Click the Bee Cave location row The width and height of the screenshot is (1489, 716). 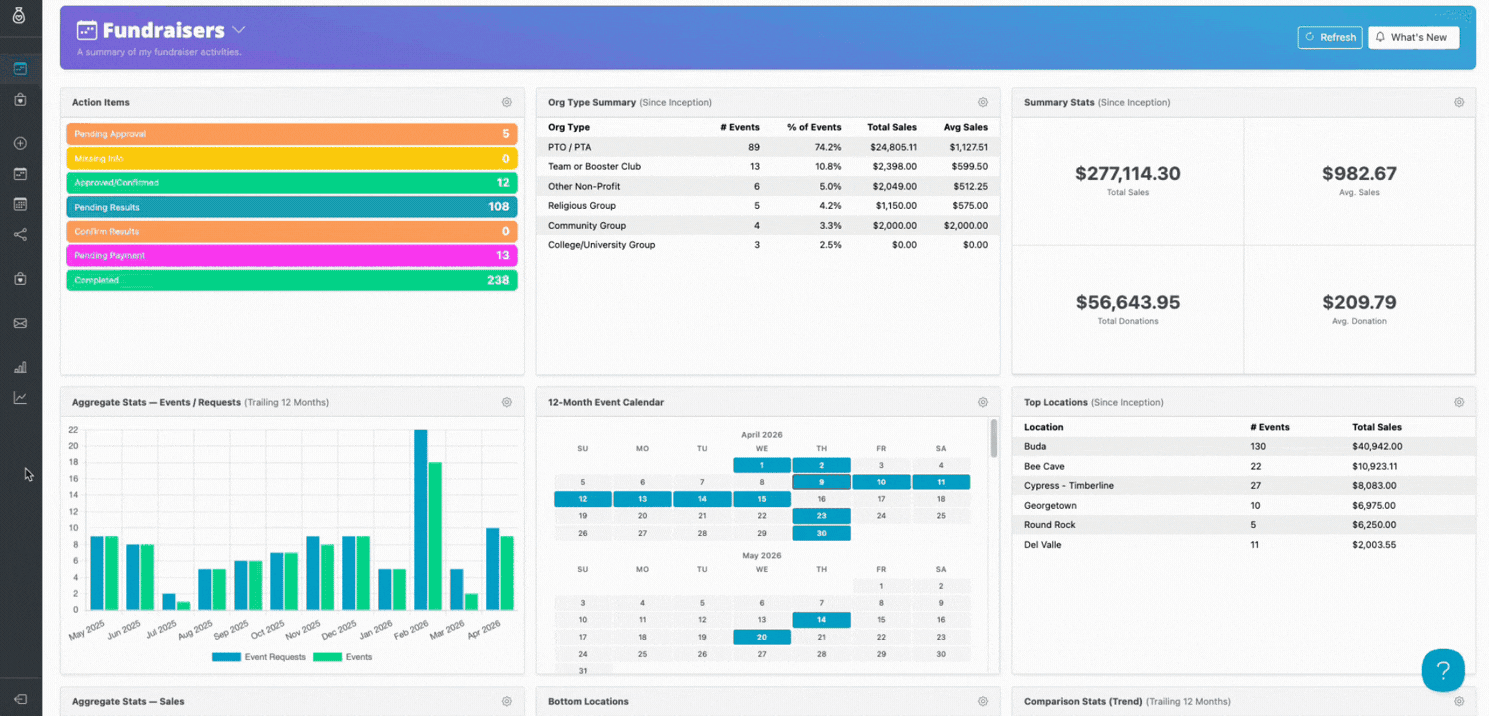1245,467
